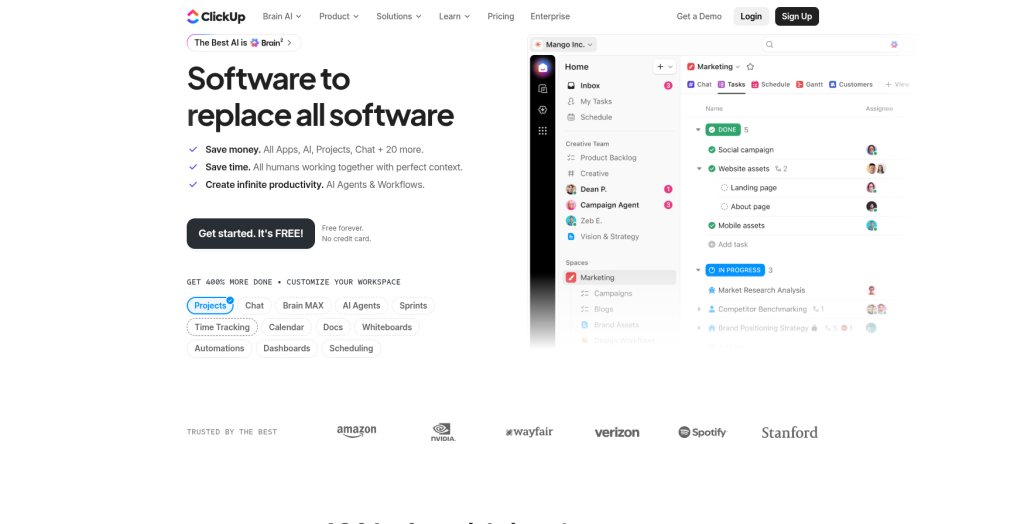The height and width of the screenshot is (524, 1024).
Task: Click The Best AI is Brain banner
Action: click(x=244, y=42)
